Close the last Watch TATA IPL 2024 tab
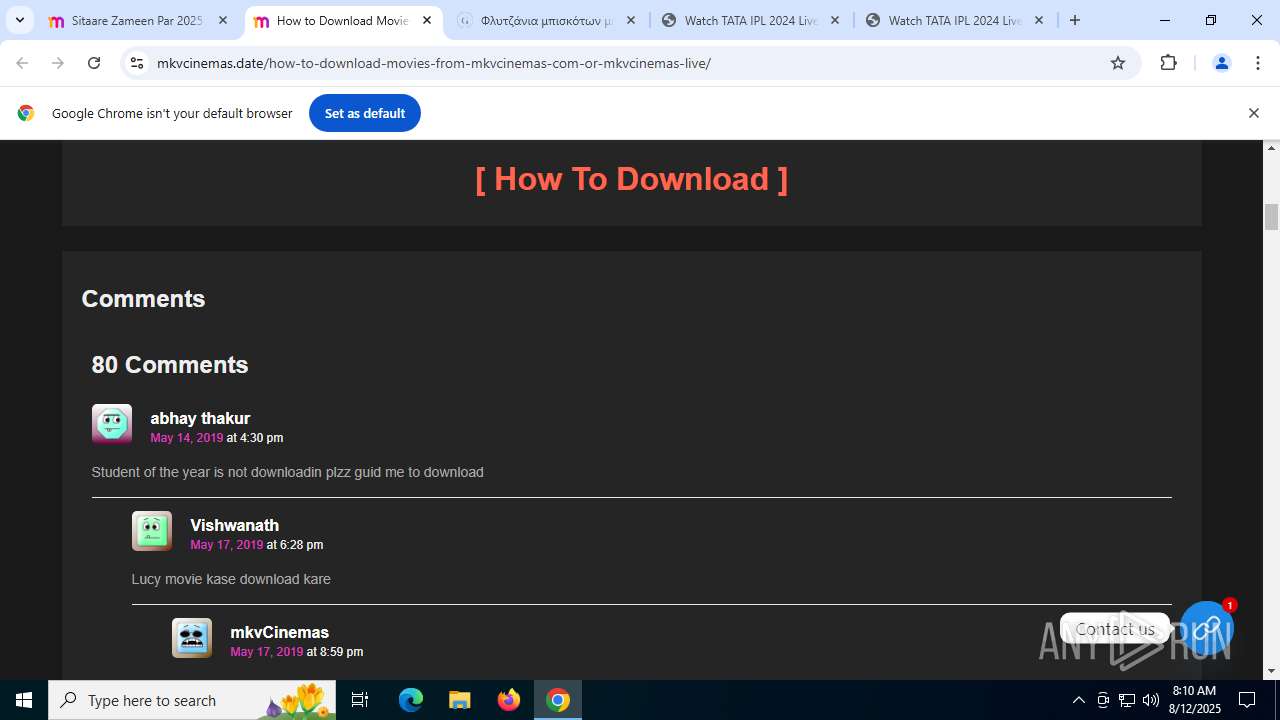The width and height of the screenshot is (1280, 720). point(1039,20)
